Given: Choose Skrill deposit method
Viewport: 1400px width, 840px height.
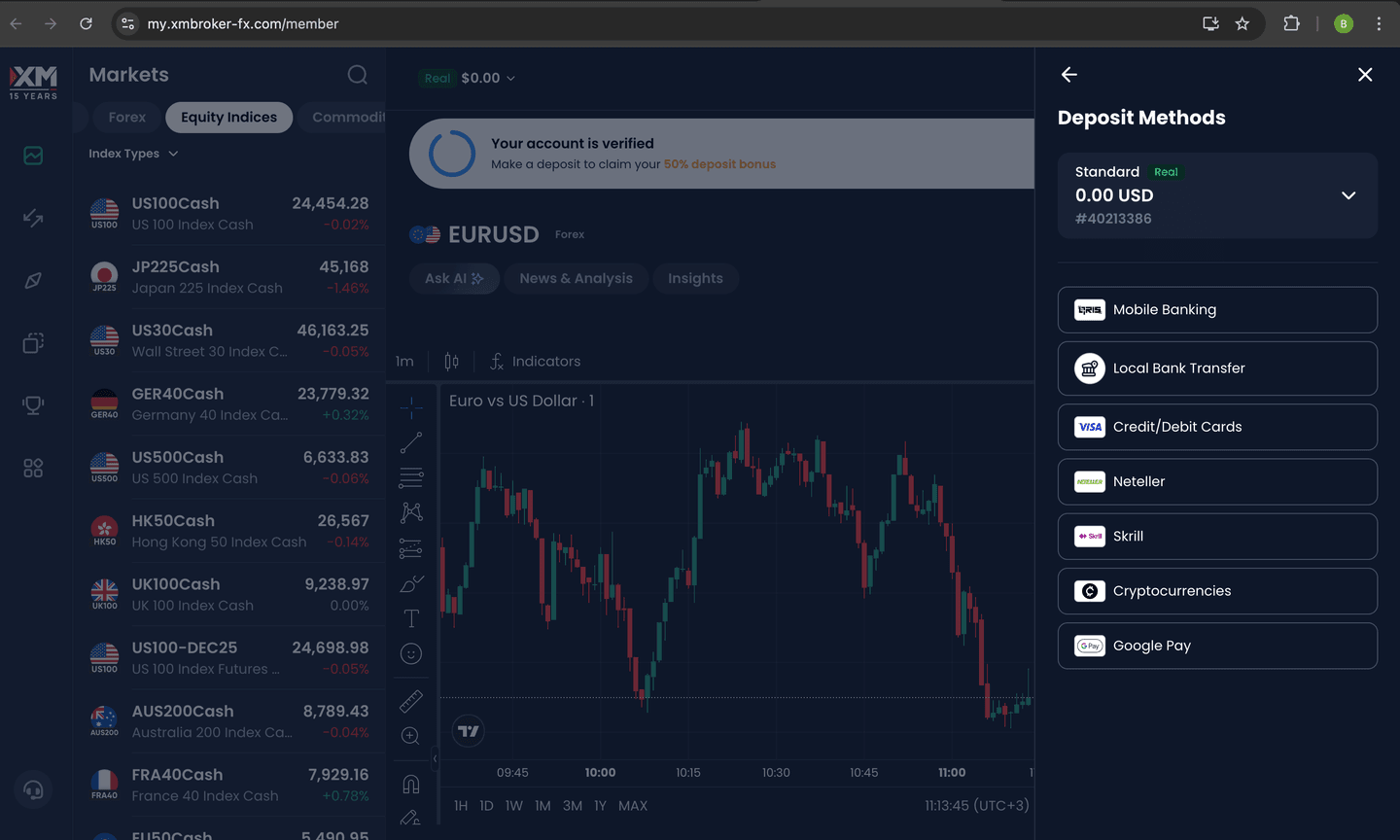Looking at the screenshot, I should [x=1217, y=537].
